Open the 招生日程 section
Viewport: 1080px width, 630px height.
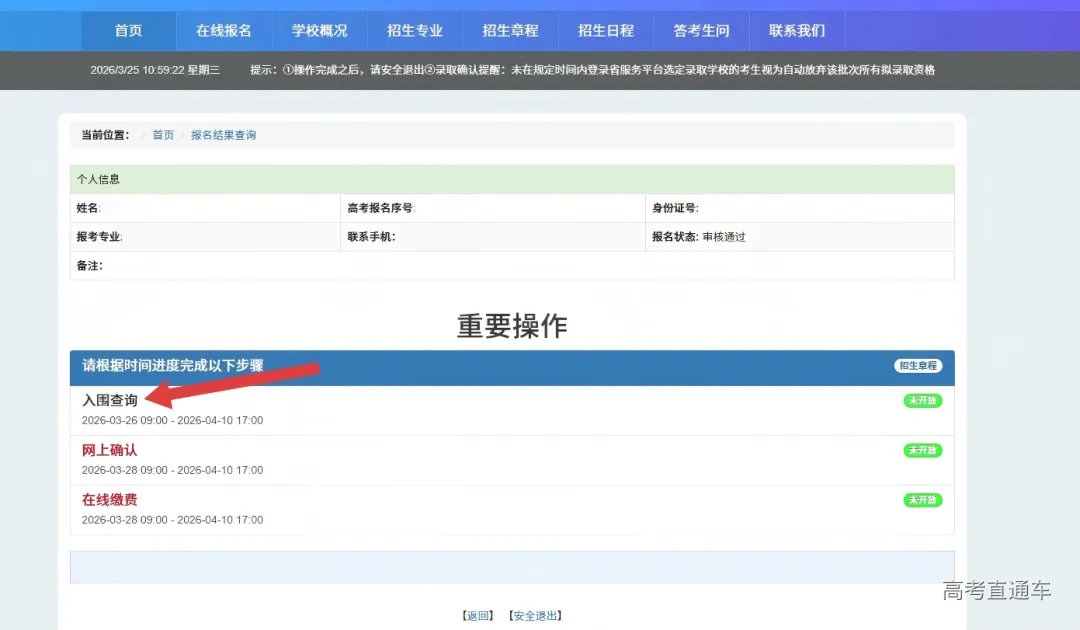click(x=606, y=30)
